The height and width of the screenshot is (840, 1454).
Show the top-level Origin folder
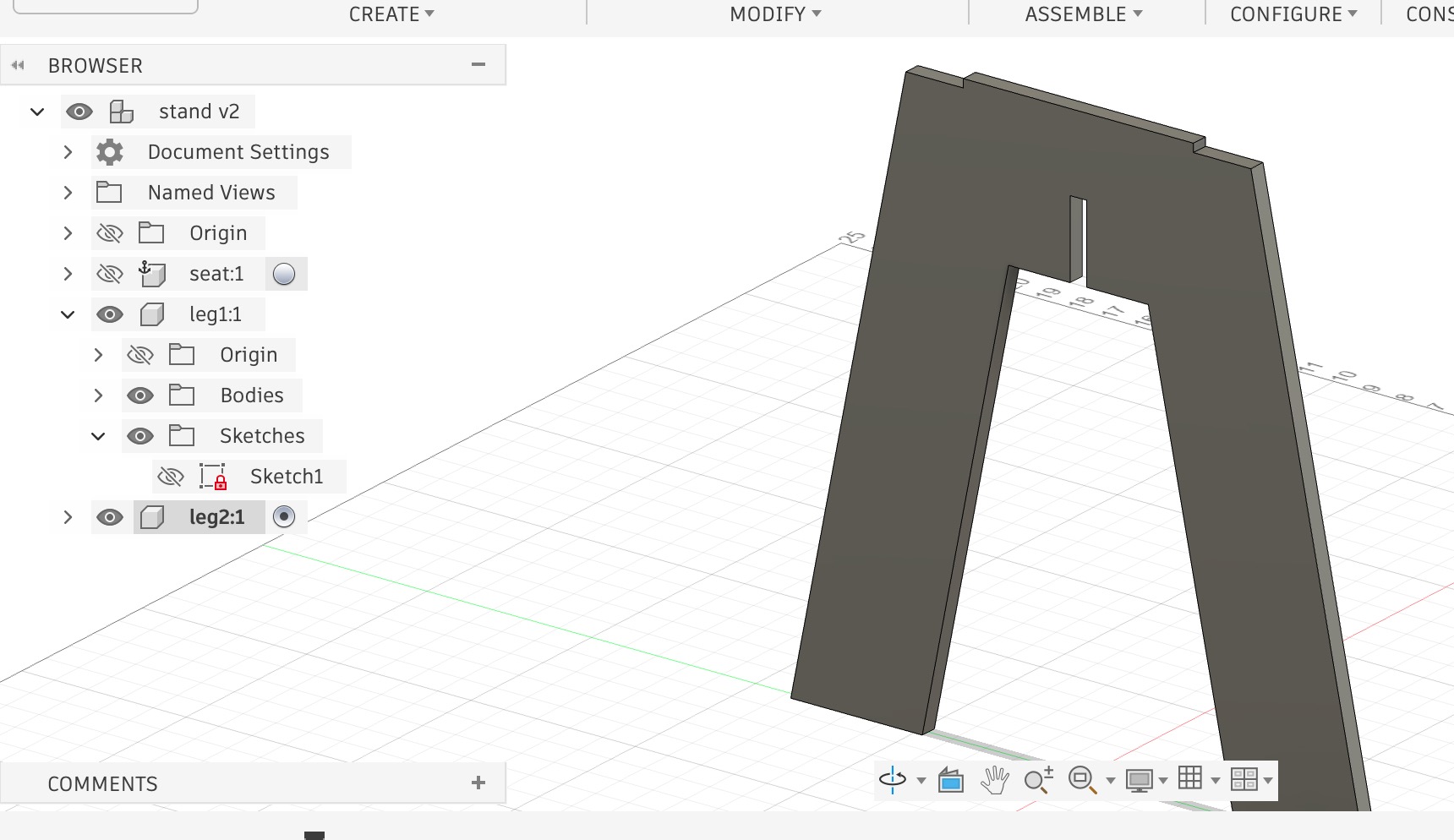pyautogui.click(x=110, y=233)
